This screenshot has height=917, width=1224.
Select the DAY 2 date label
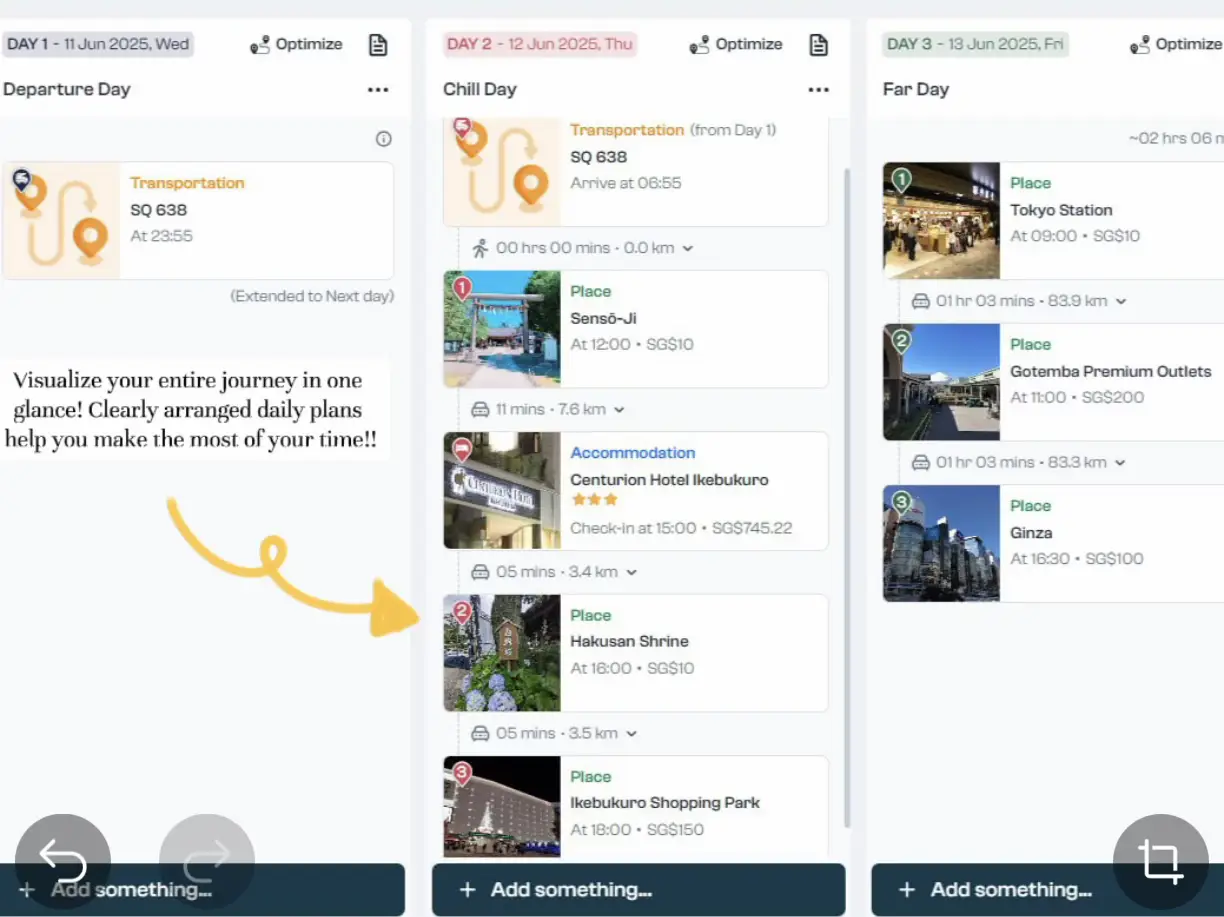539,44
